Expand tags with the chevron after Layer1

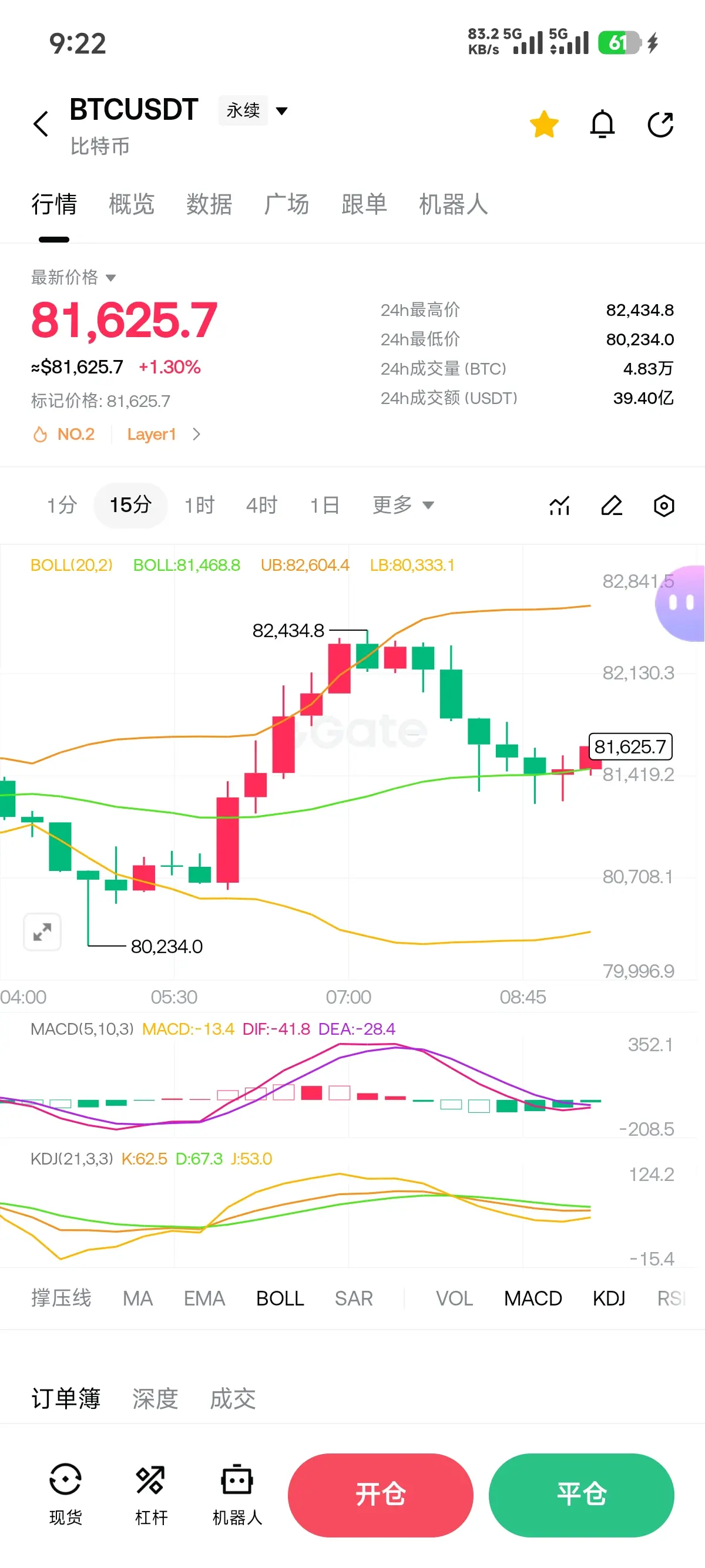196,434
